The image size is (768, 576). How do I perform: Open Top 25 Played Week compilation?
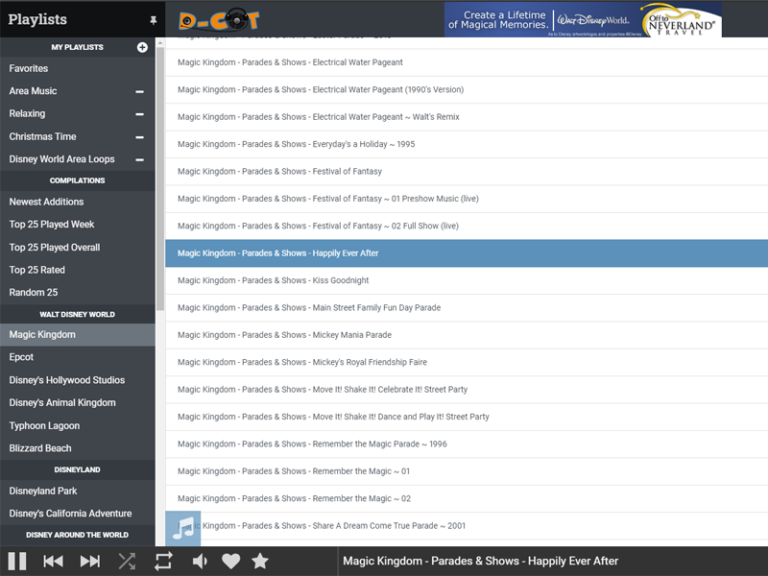52,224
